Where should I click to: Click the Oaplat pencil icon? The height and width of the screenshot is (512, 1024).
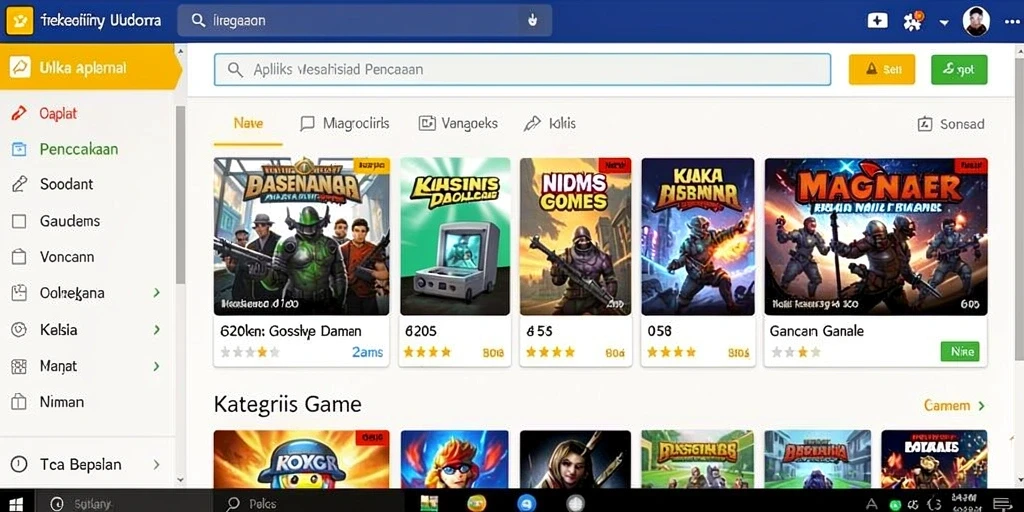[19, 114]
